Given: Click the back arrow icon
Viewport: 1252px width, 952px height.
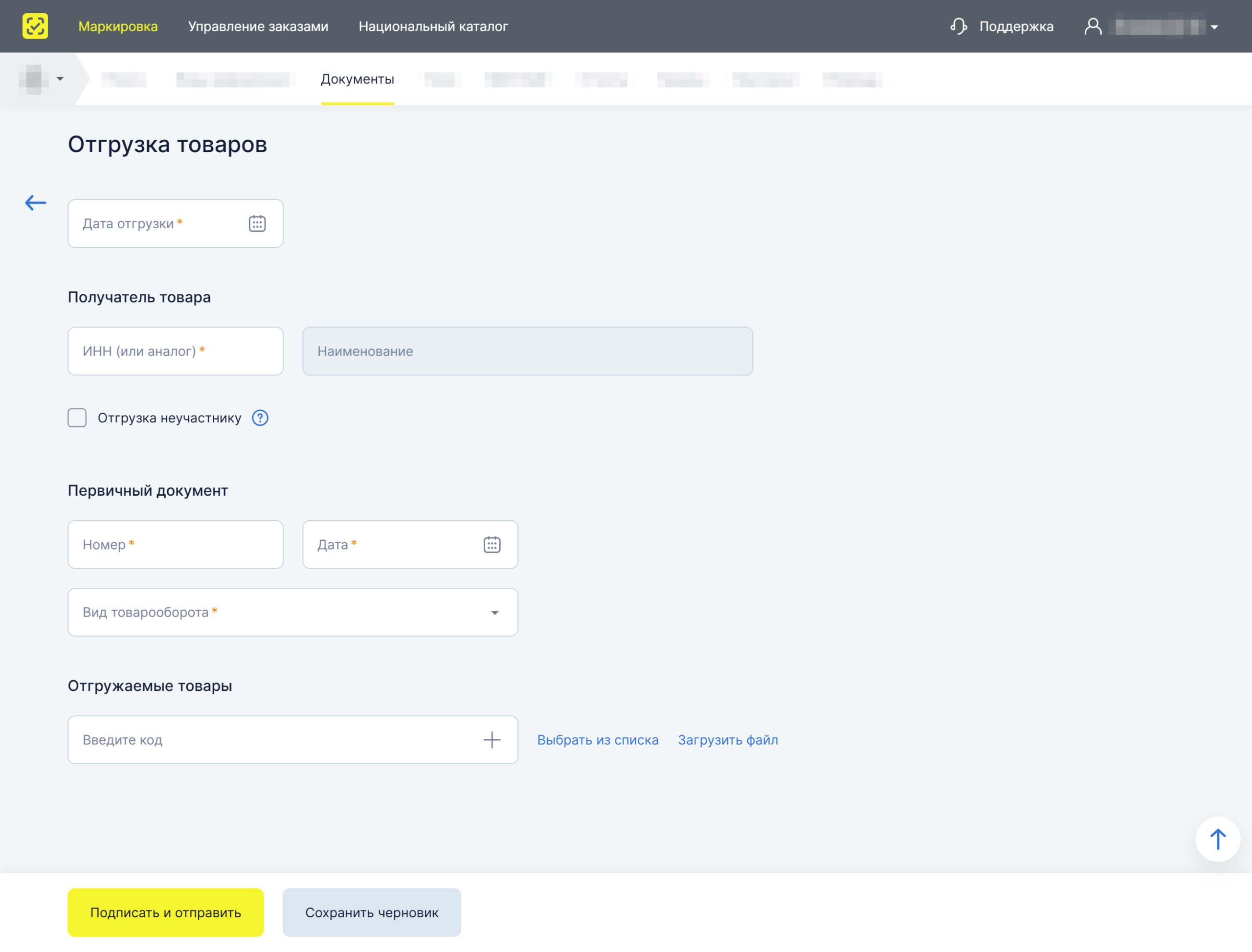Looking at the screenshot, I should pos(35,203).
